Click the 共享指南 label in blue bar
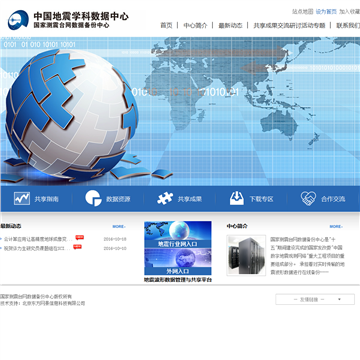The height and width of the screenshot is (360, 360). [47, 199]
